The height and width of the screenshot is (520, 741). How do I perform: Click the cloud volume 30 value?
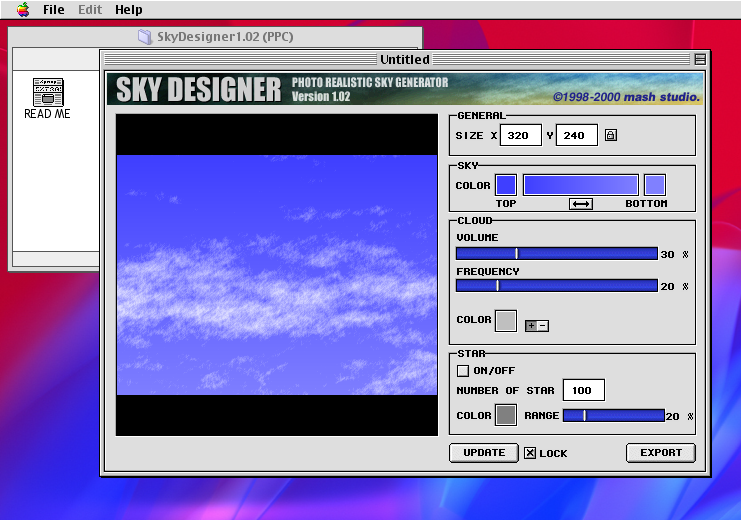pos(667,254)
